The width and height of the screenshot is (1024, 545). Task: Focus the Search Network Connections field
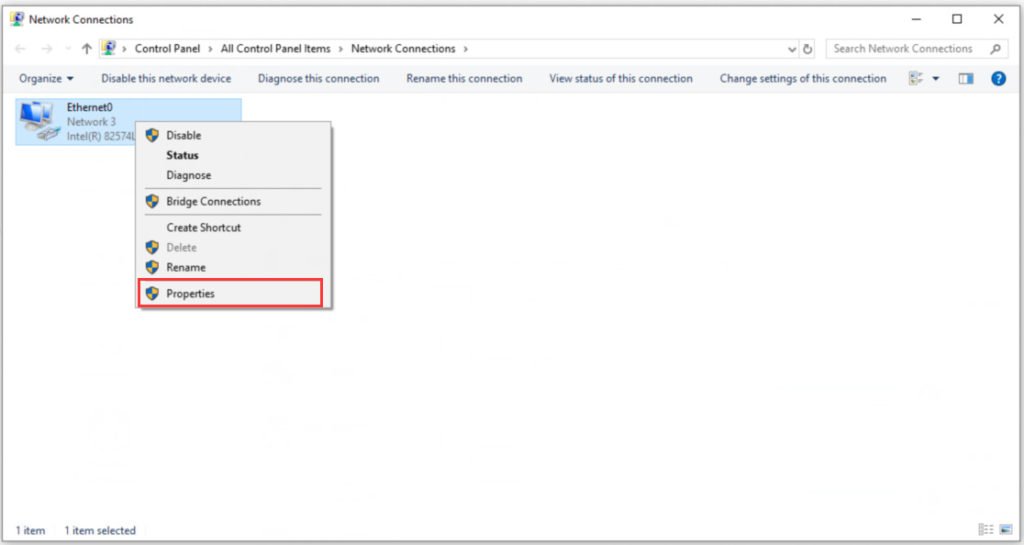(x=916, y=49)
